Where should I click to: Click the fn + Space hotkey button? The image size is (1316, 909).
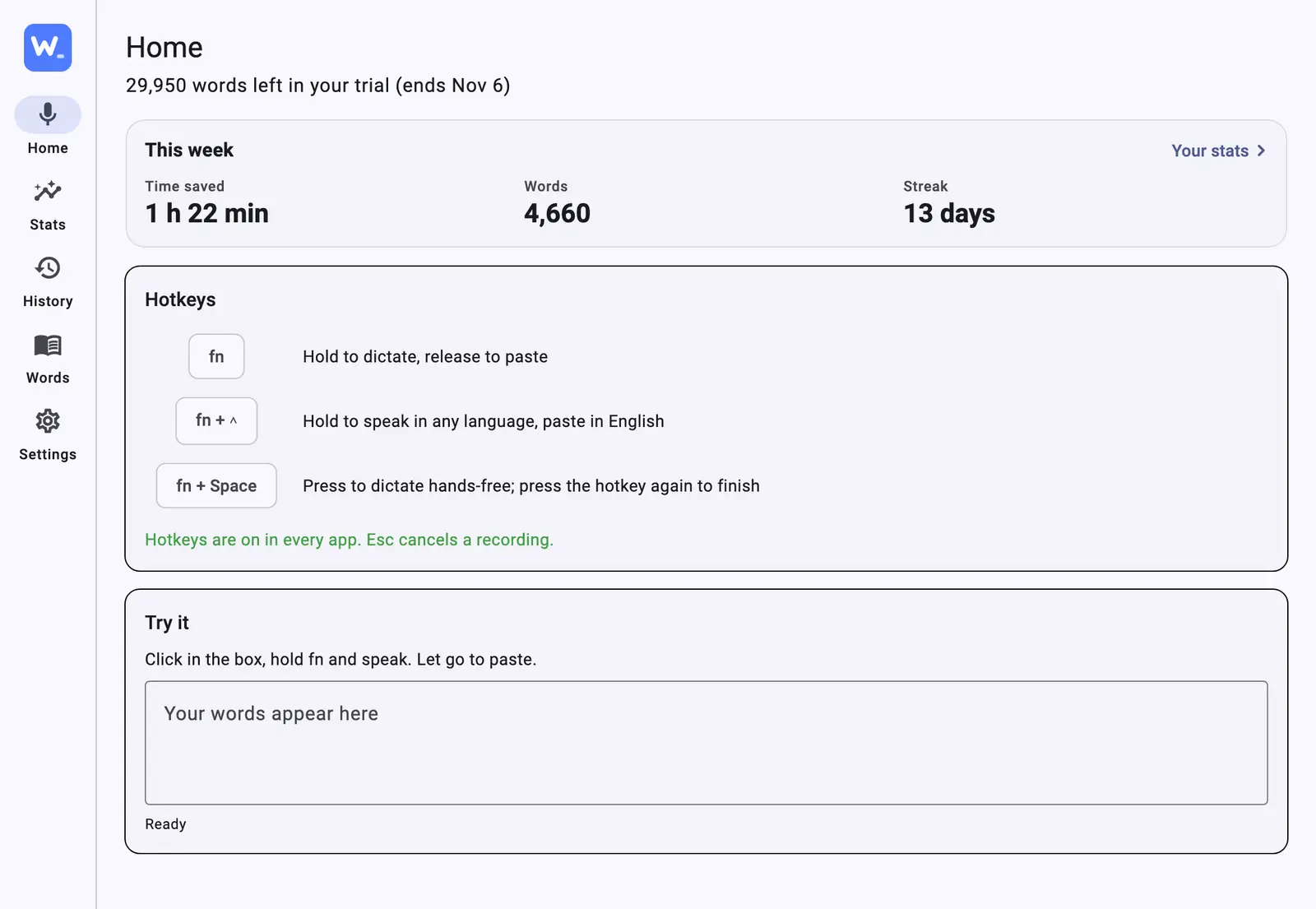(x=216, y=485)
